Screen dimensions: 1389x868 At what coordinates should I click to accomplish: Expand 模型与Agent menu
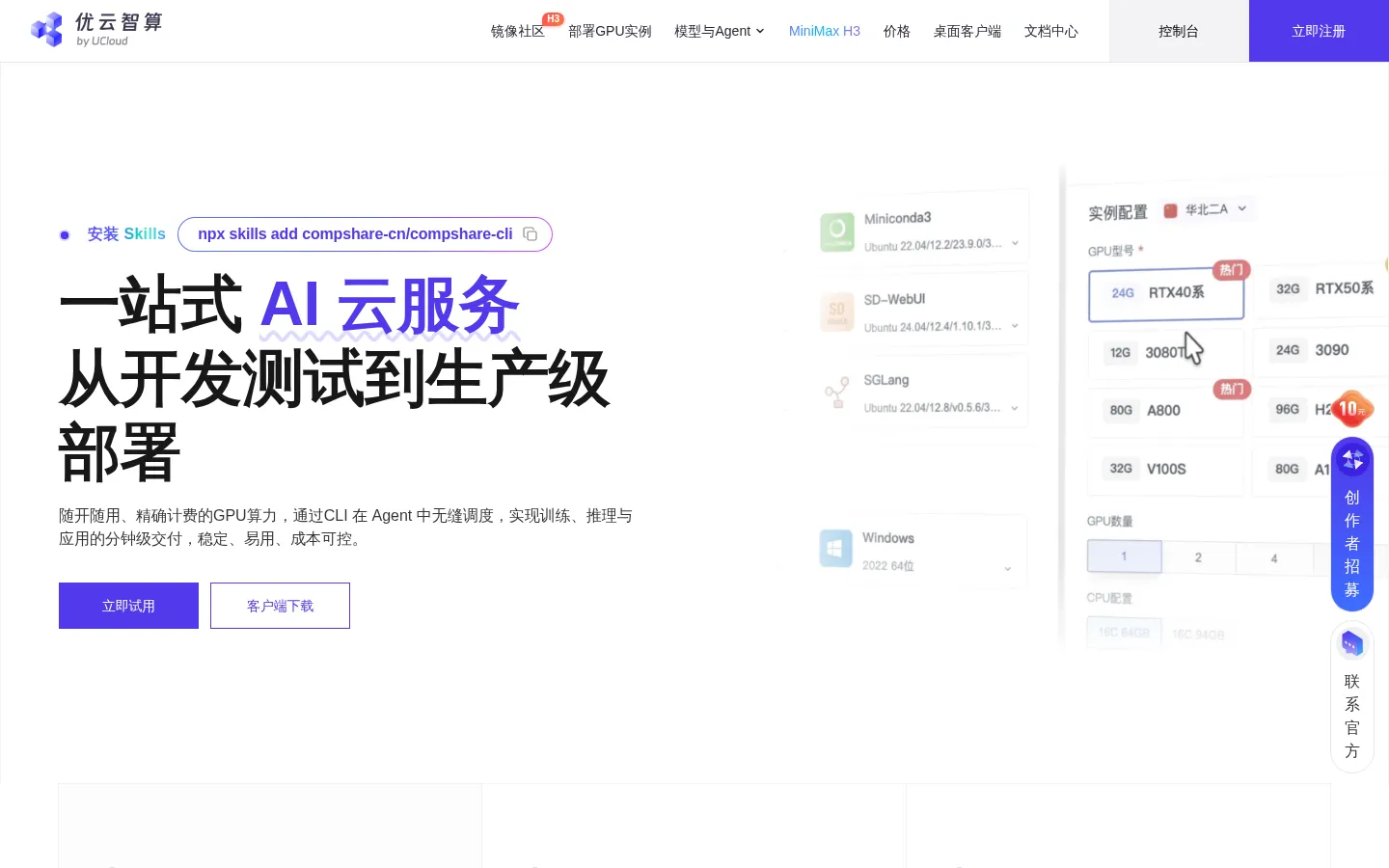pos(720,31)
